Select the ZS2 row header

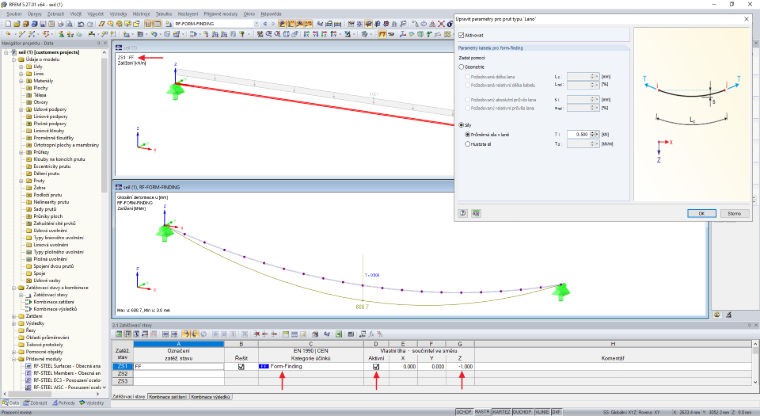tap(122, 374)
